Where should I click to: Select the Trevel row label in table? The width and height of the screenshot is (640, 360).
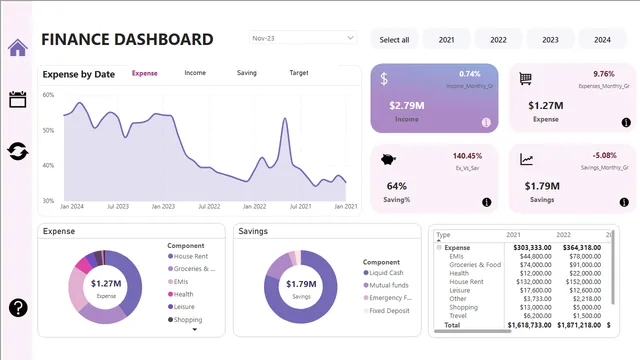(x=458, y=316)
